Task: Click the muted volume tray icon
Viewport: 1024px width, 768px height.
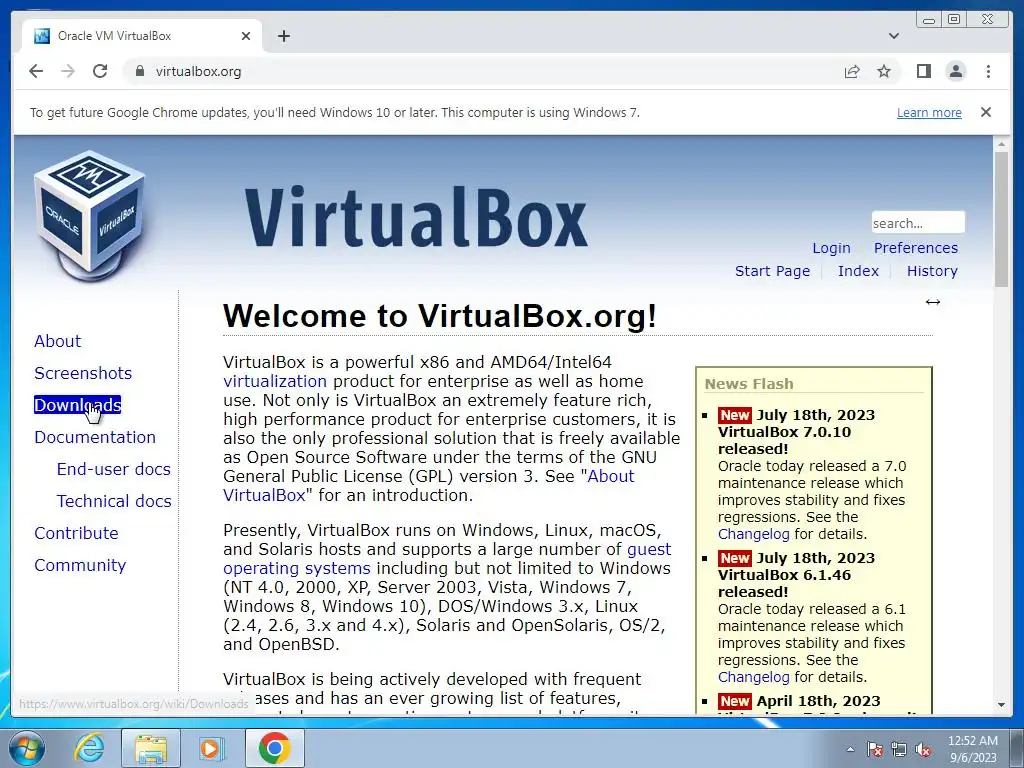Action: coord(923,749)
